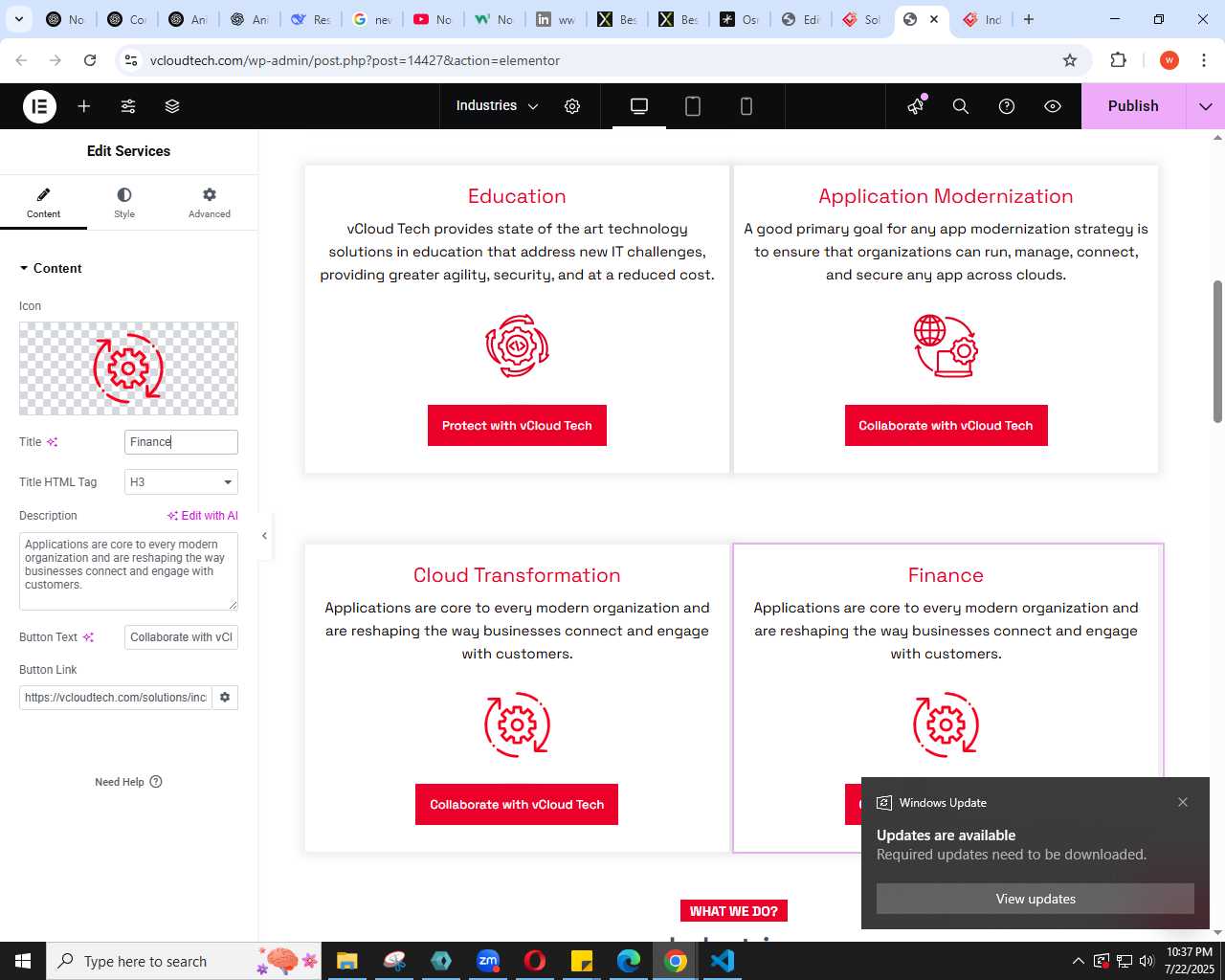Collapse the editor panel with side arrow
The height and width of the screenshot is (980, 1225).
265,536
